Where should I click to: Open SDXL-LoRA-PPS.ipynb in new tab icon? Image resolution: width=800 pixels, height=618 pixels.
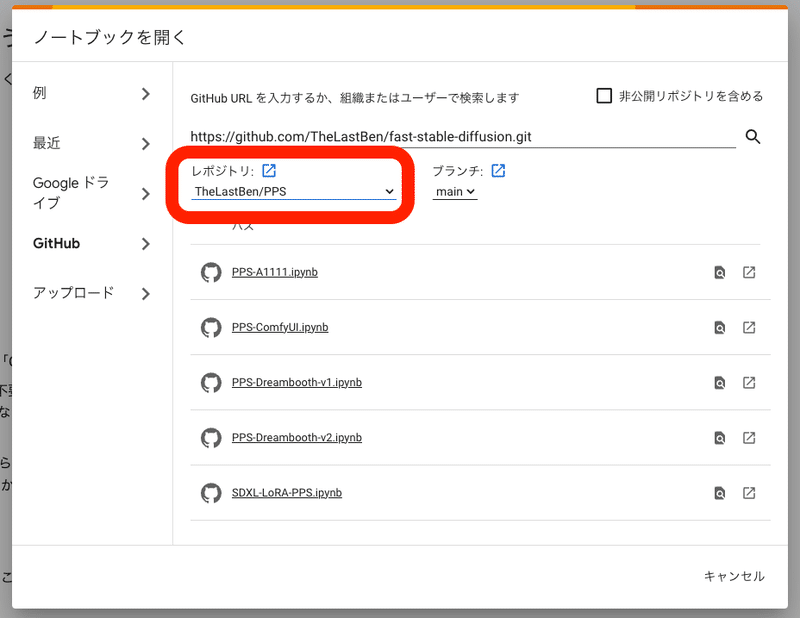point(748,493)
